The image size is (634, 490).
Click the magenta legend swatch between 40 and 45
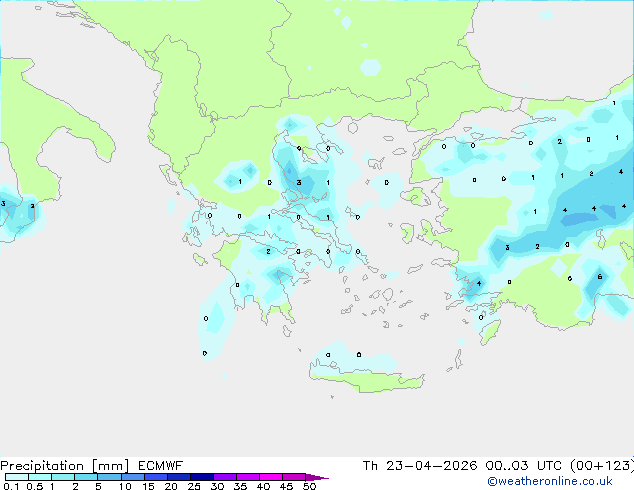[271, 477]
